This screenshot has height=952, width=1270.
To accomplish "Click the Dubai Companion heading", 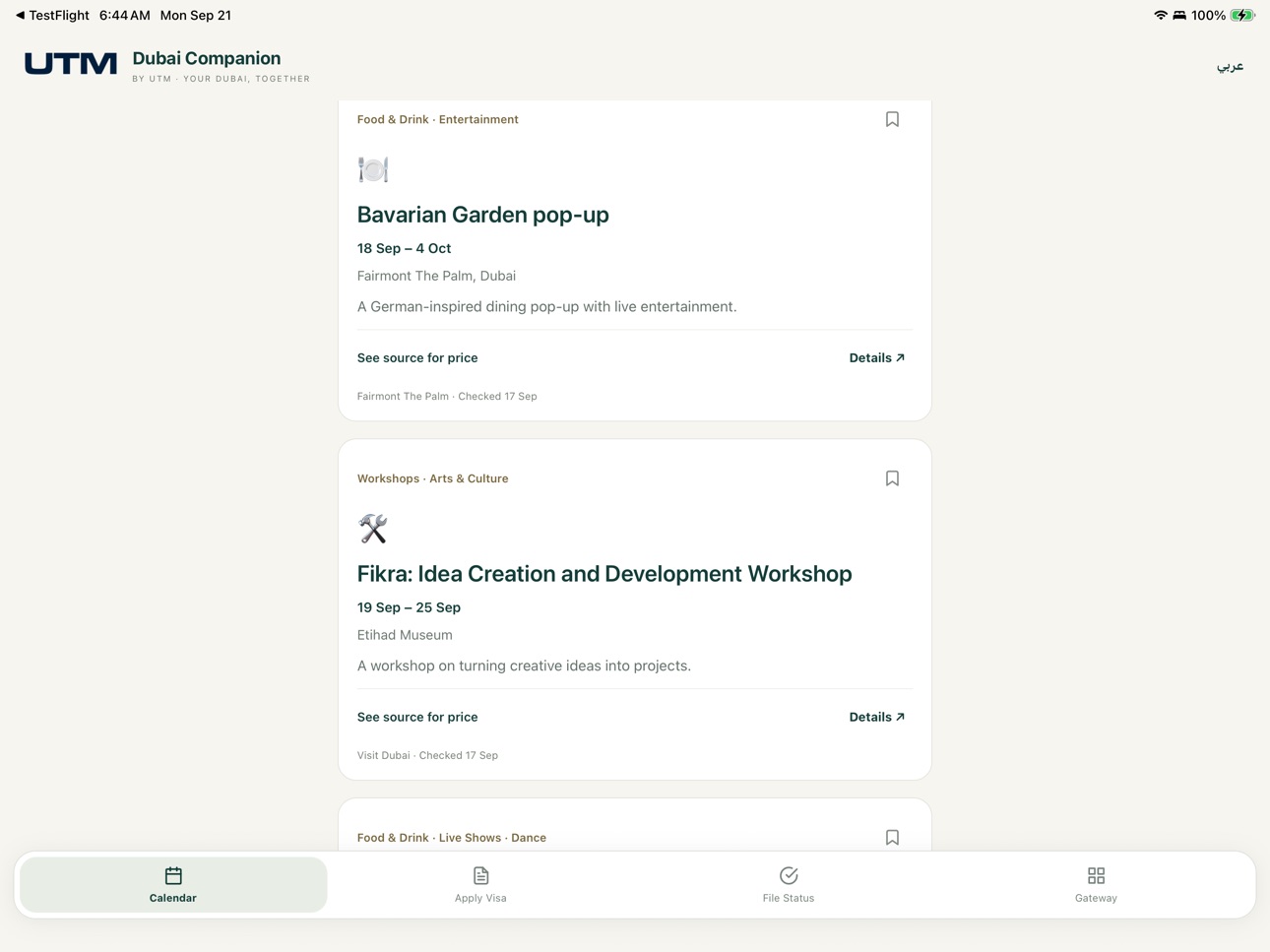I will (x=207, y=58).
